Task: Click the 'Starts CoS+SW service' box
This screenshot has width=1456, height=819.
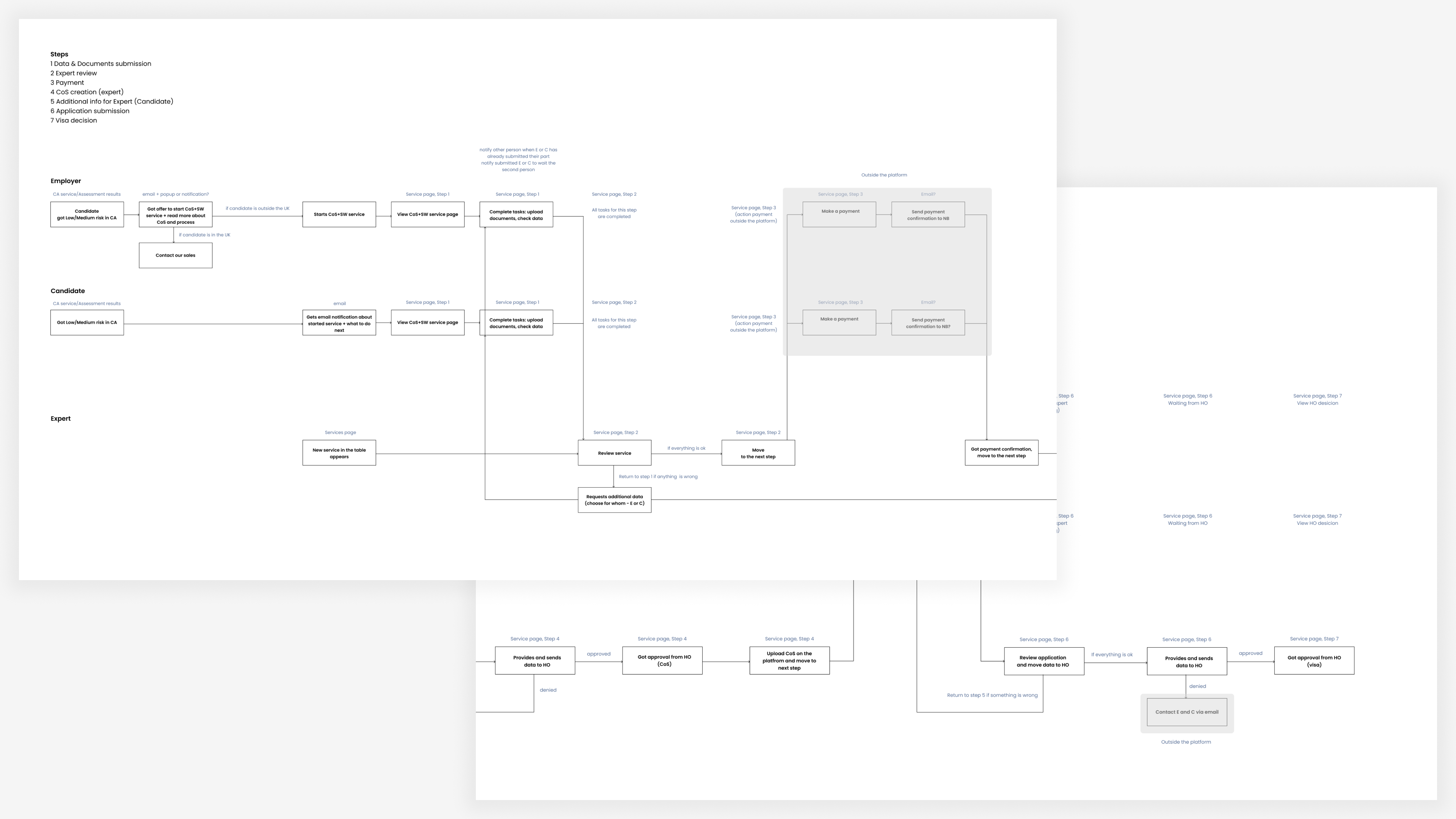Action: click(x=339, y=214)
